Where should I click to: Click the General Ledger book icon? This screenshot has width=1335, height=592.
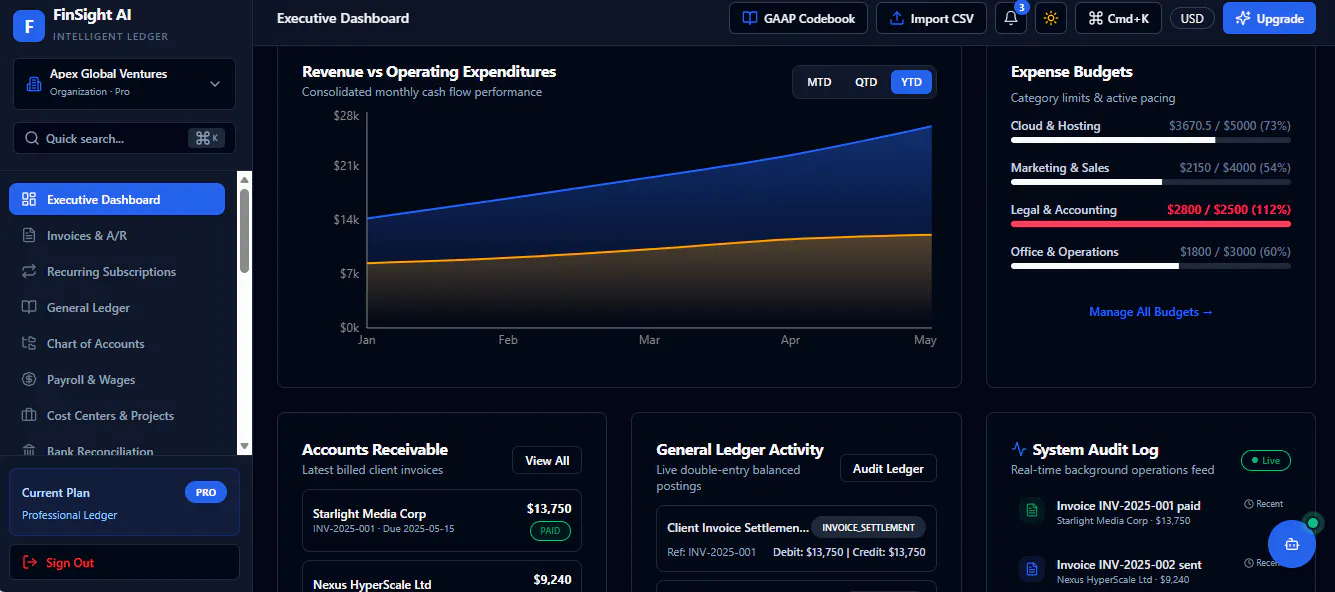coord(29,308)
